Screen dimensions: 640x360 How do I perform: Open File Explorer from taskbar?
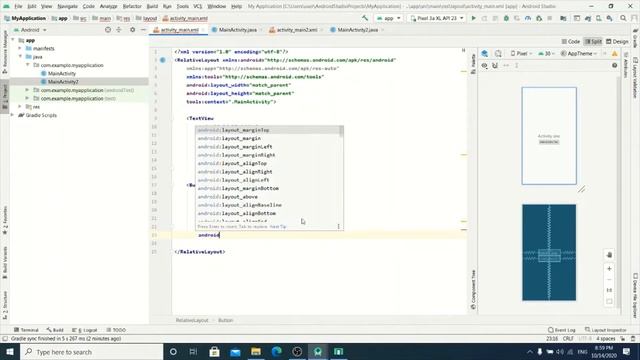pos(256,352)
